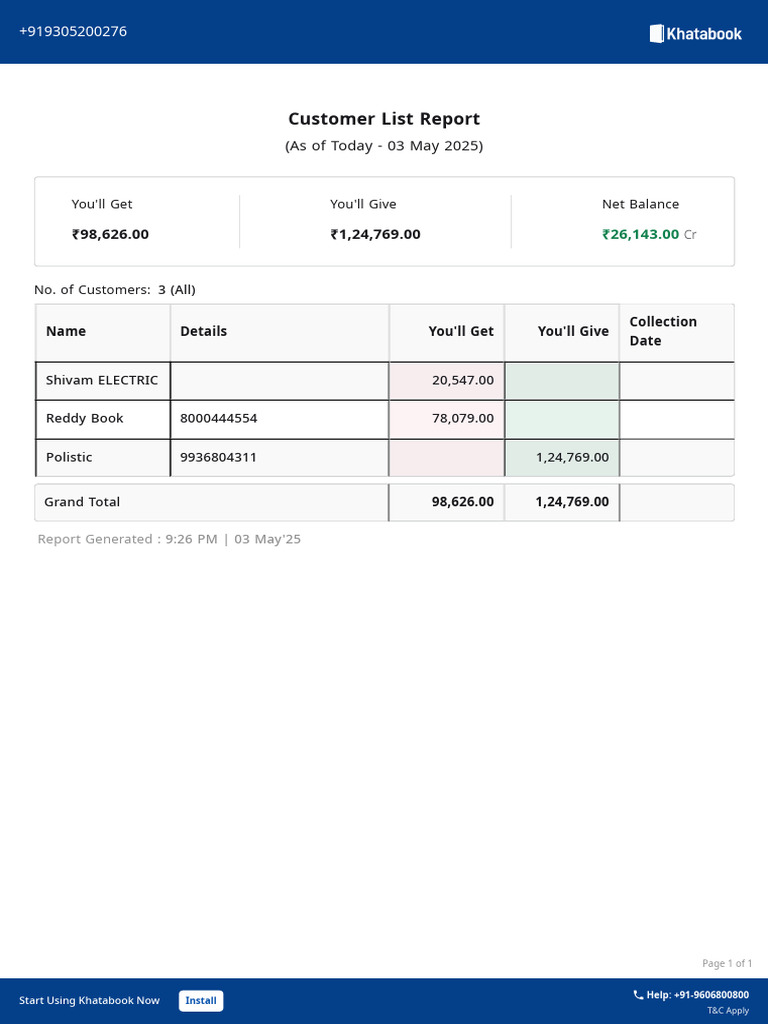Click the date line As of Today - 03 May 2025

click(384, 146)
